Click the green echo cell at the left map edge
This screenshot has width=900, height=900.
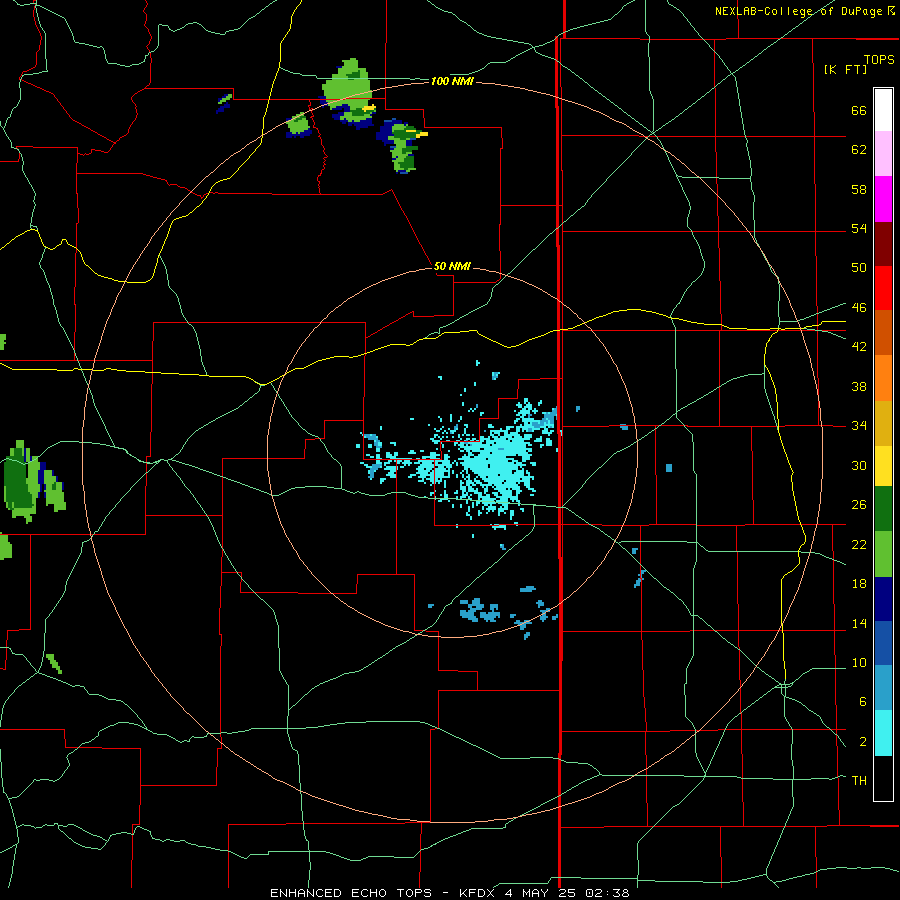pos(22,481)
